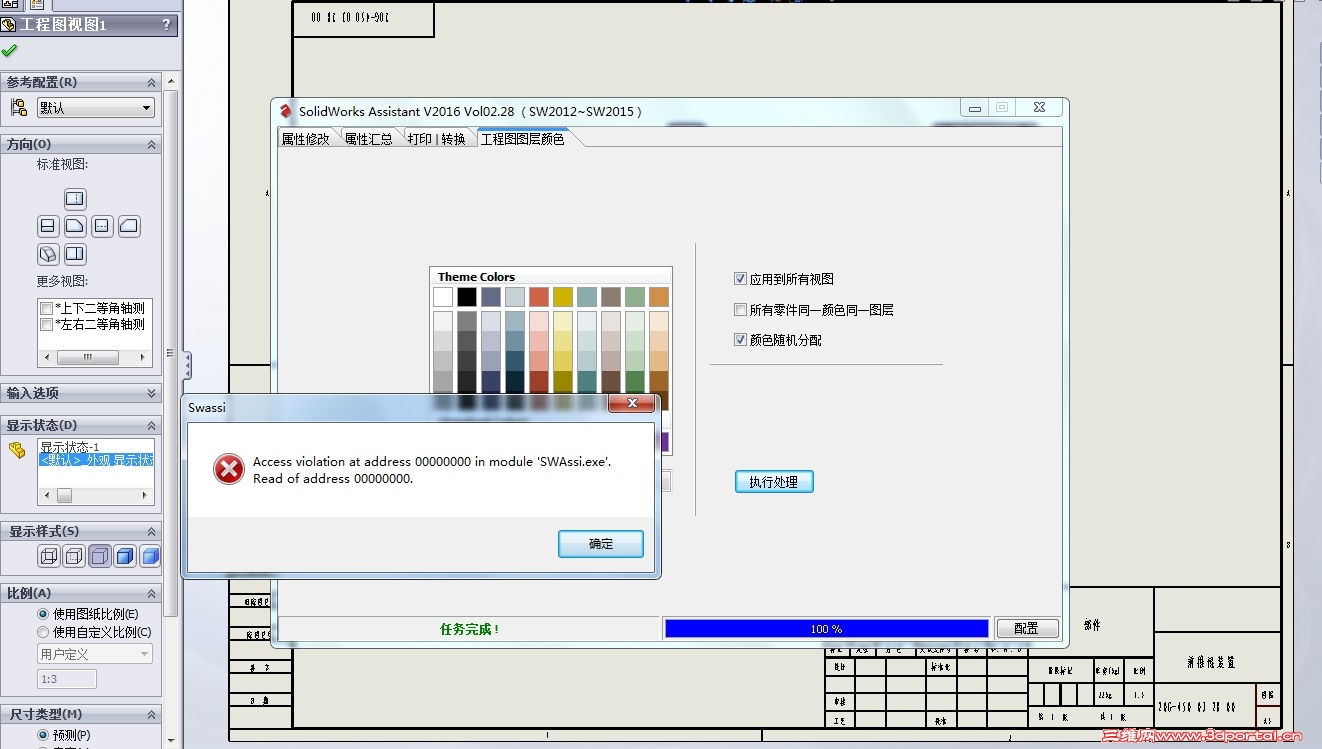
Task: Pick the black theme color swatch
Action: (x=467, y=297)
